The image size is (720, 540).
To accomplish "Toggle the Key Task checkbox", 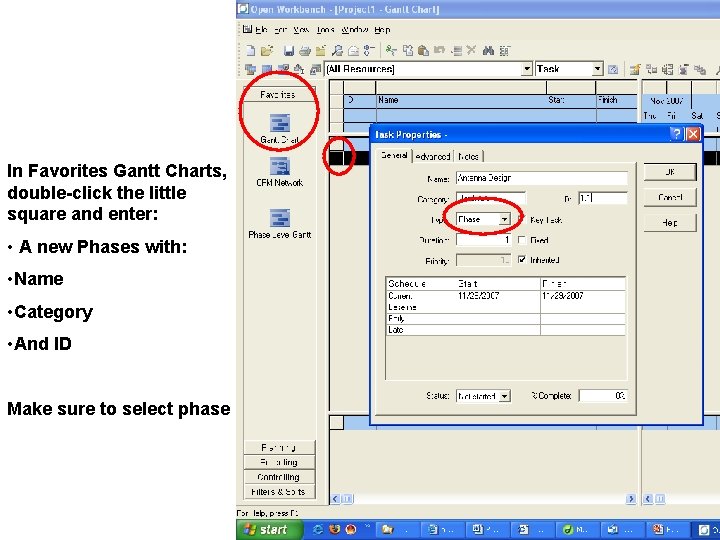I will tap(522, 219).
